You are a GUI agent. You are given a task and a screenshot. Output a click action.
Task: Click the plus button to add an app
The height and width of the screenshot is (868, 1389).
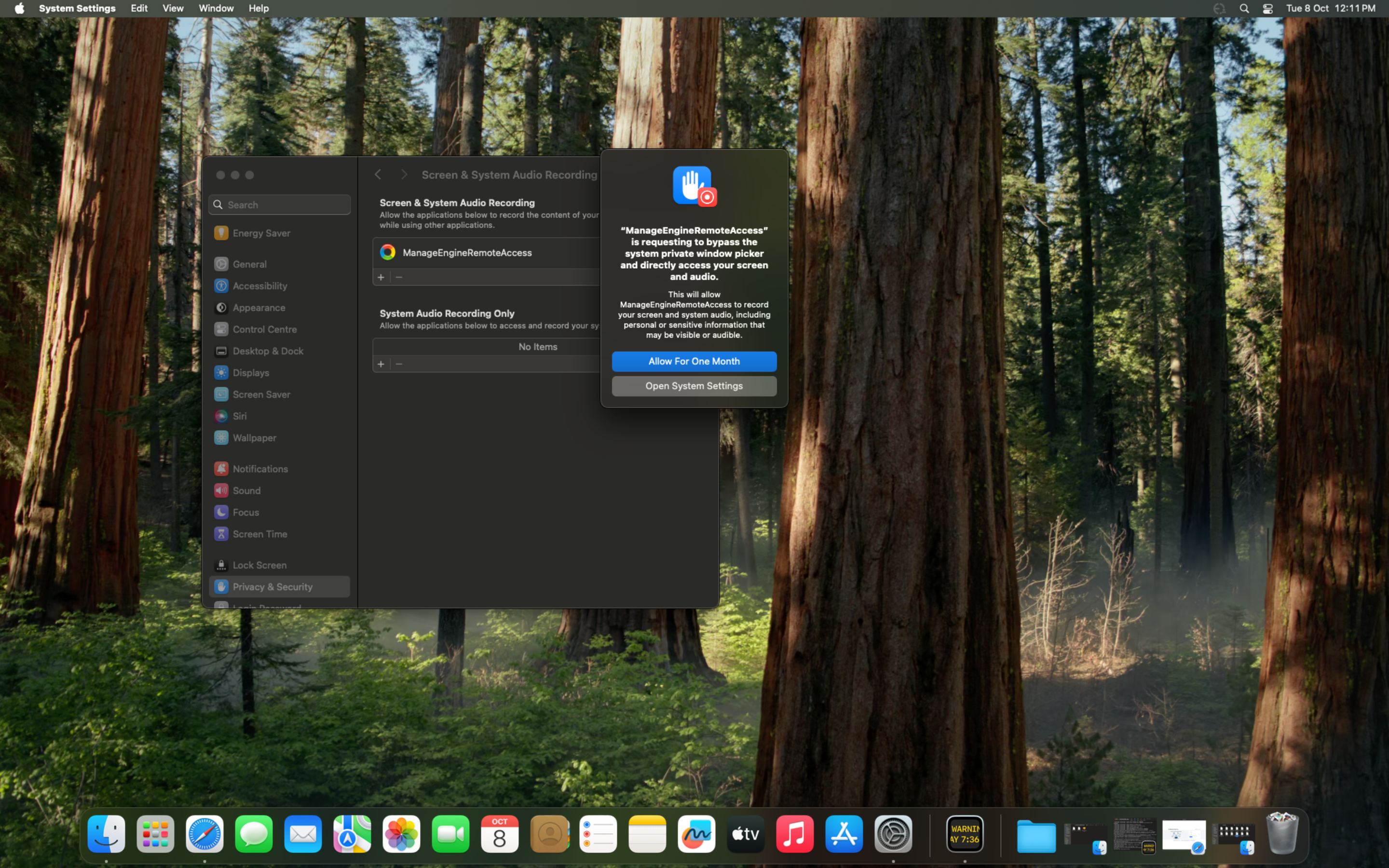tap(381, 277)
